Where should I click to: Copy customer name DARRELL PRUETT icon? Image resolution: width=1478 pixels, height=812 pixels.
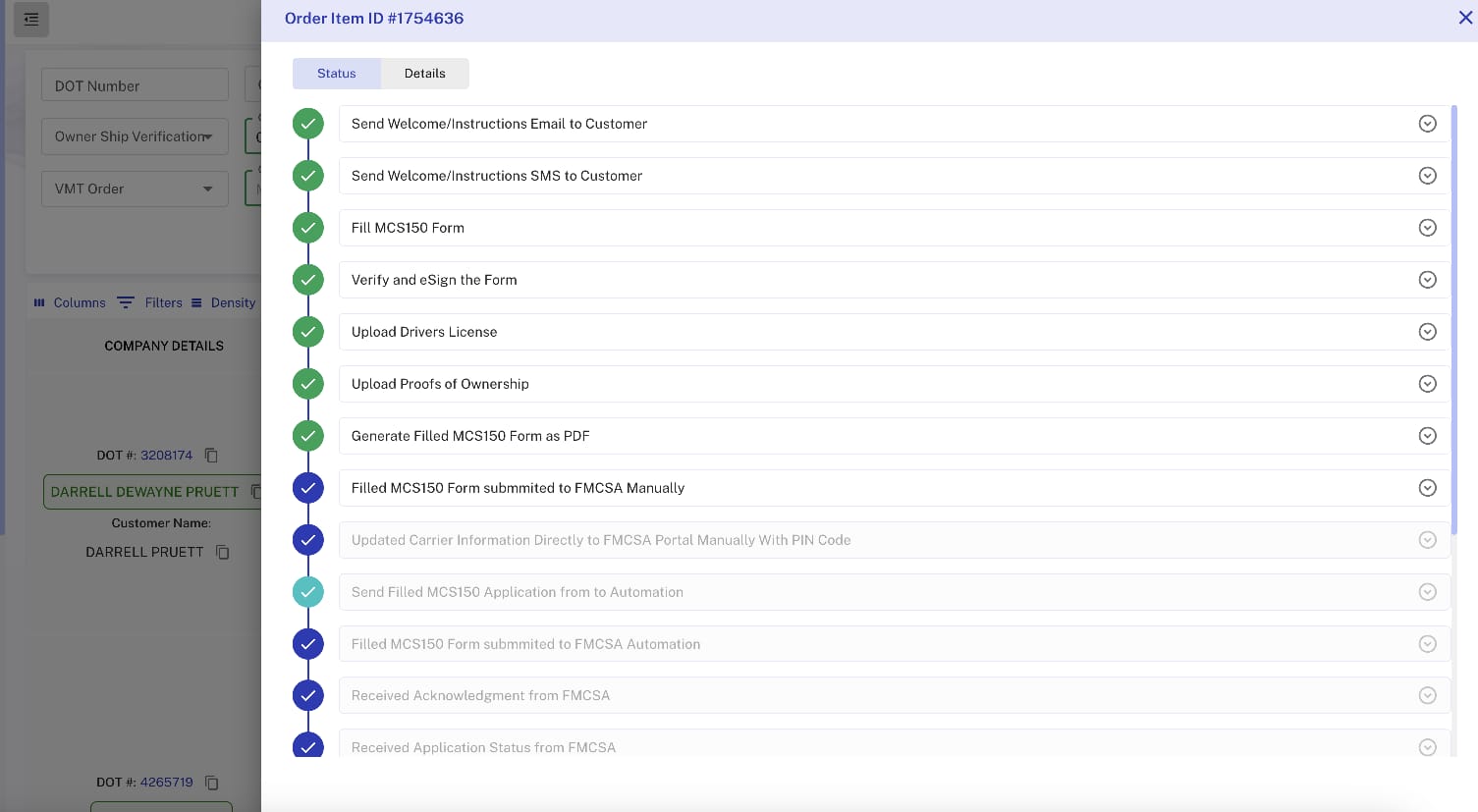tap(223, 553)
